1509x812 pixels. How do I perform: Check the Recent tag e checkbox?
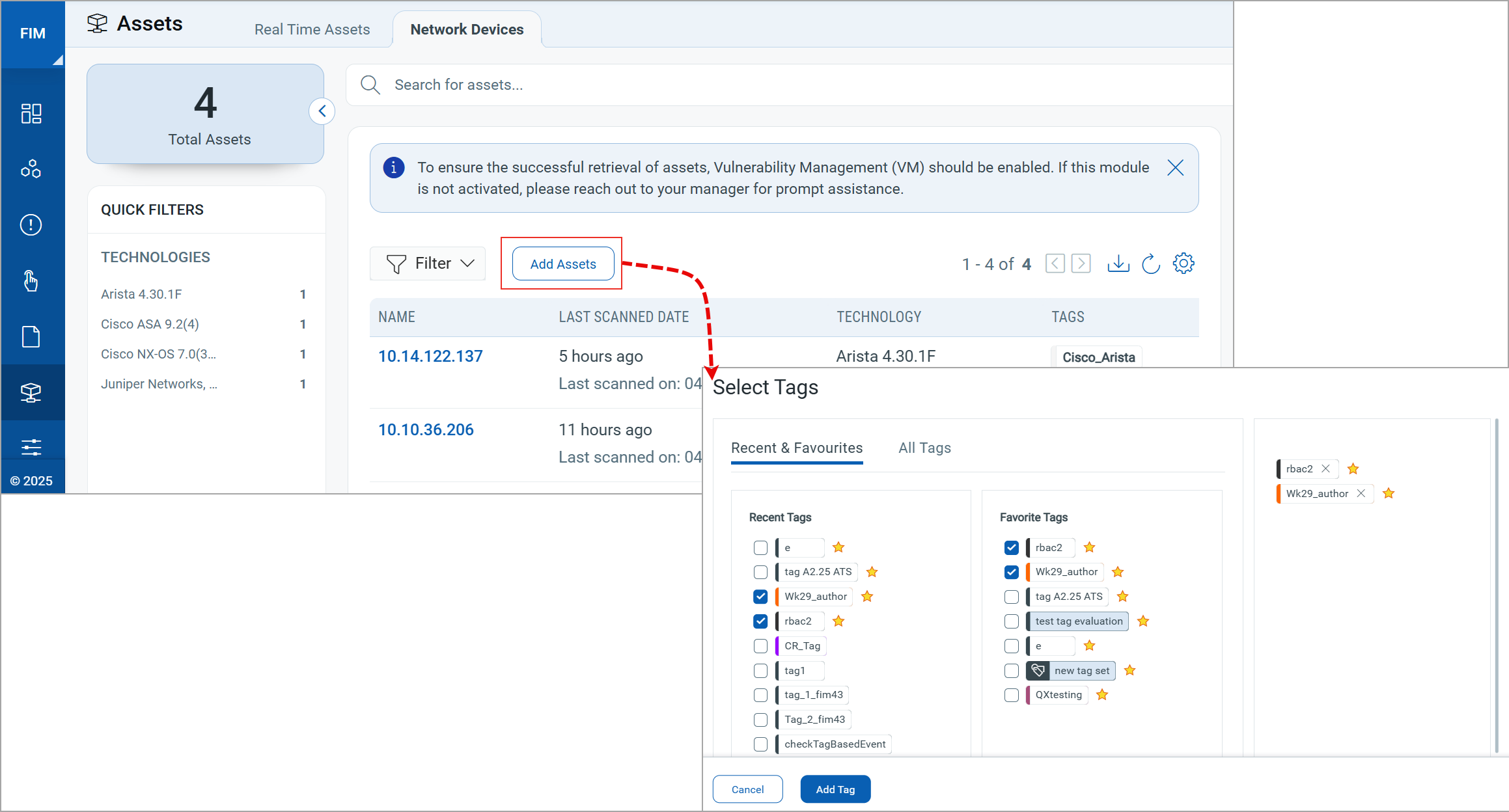(760, 547)
